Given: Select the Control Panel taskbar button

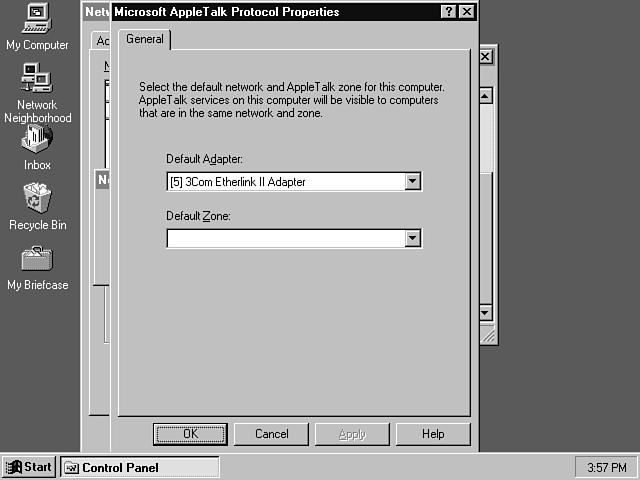Looking at the screenshot, I should tap(140, 467).
